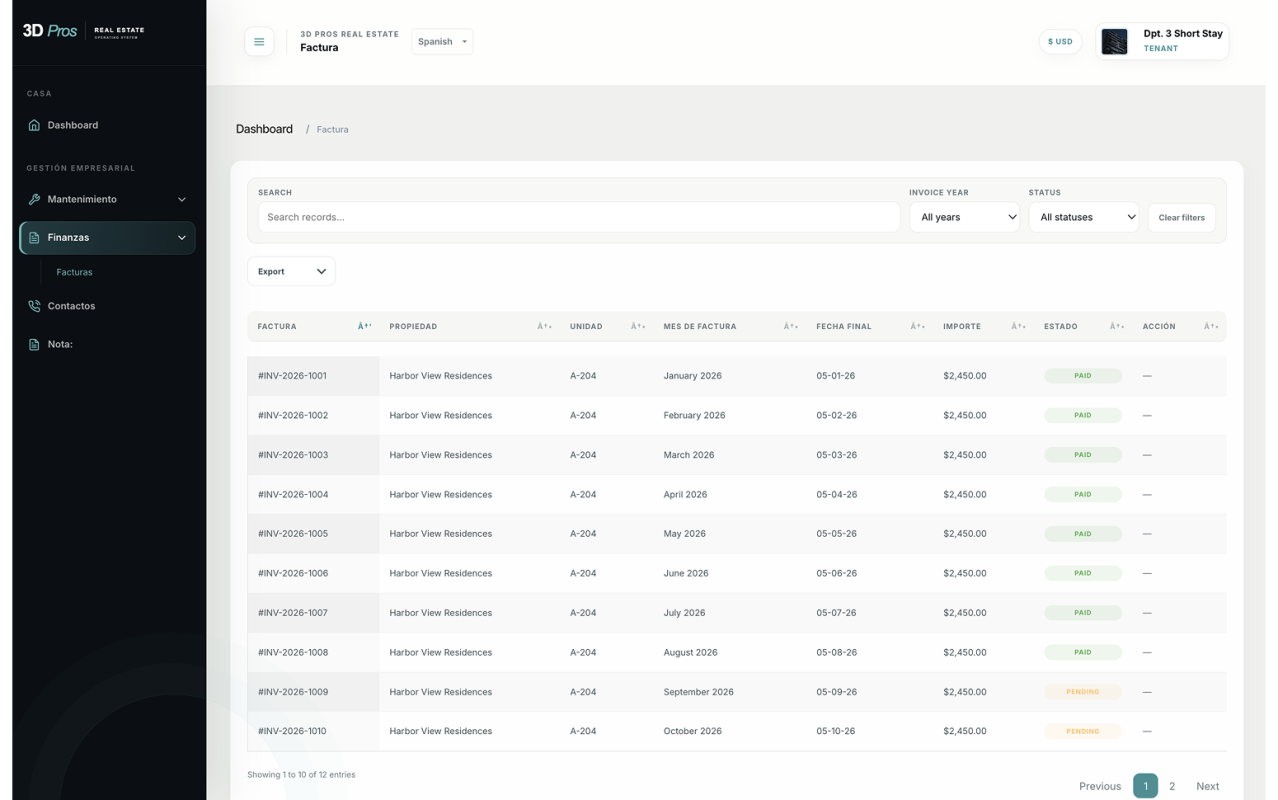Open the Status filter dropdown
The width and height of the screenshot is (1278, 800).
1084,217
